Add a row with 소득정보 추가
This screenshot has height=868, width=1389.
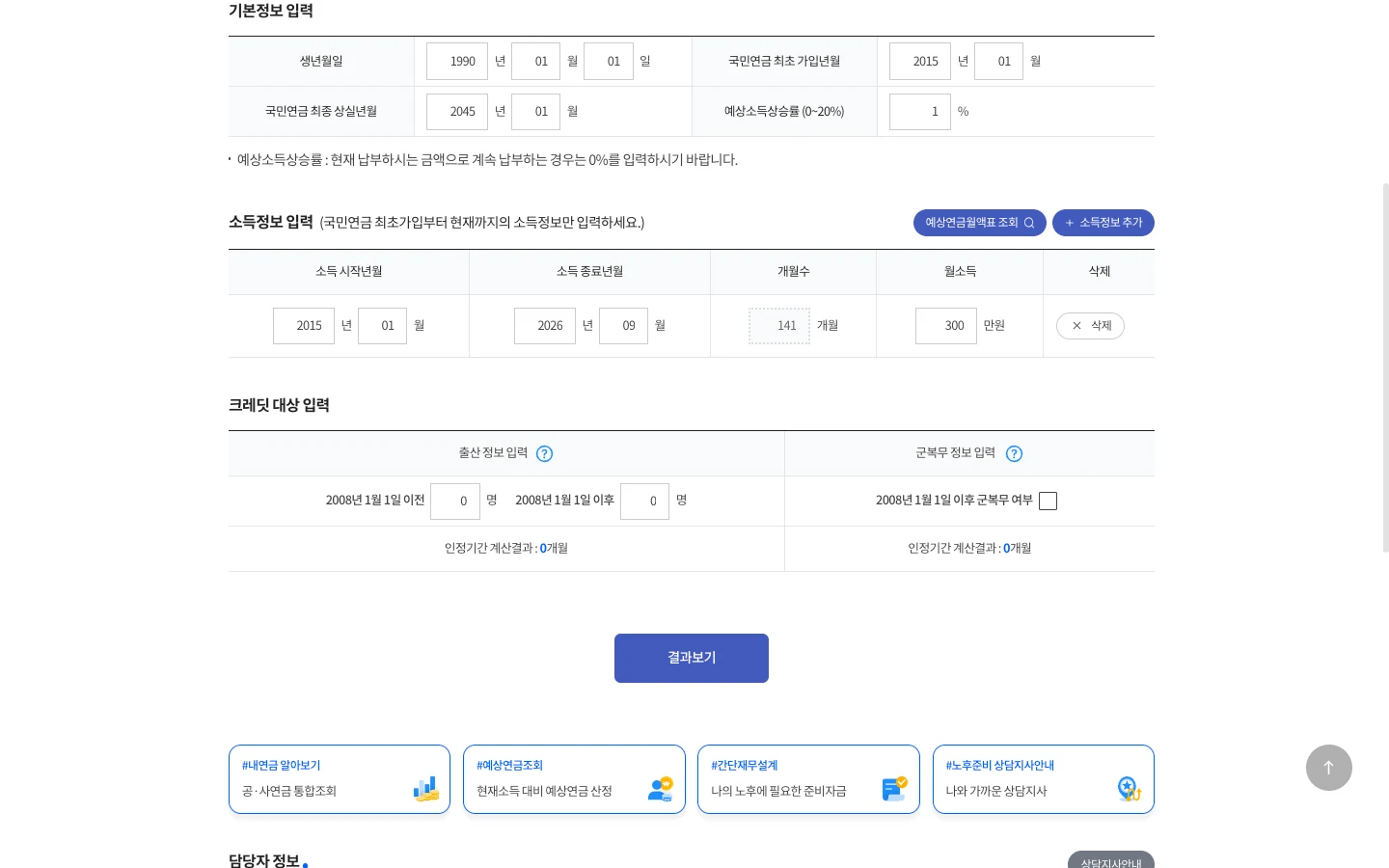click(x=1103, y=223)
